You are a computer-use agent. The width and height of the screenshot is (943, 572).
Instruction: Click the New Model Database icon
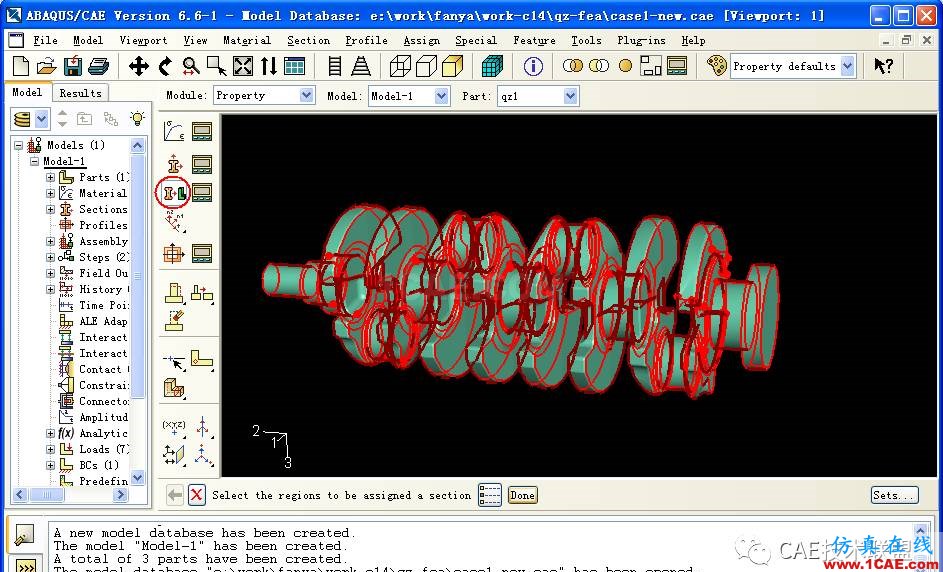coord(21,66)
